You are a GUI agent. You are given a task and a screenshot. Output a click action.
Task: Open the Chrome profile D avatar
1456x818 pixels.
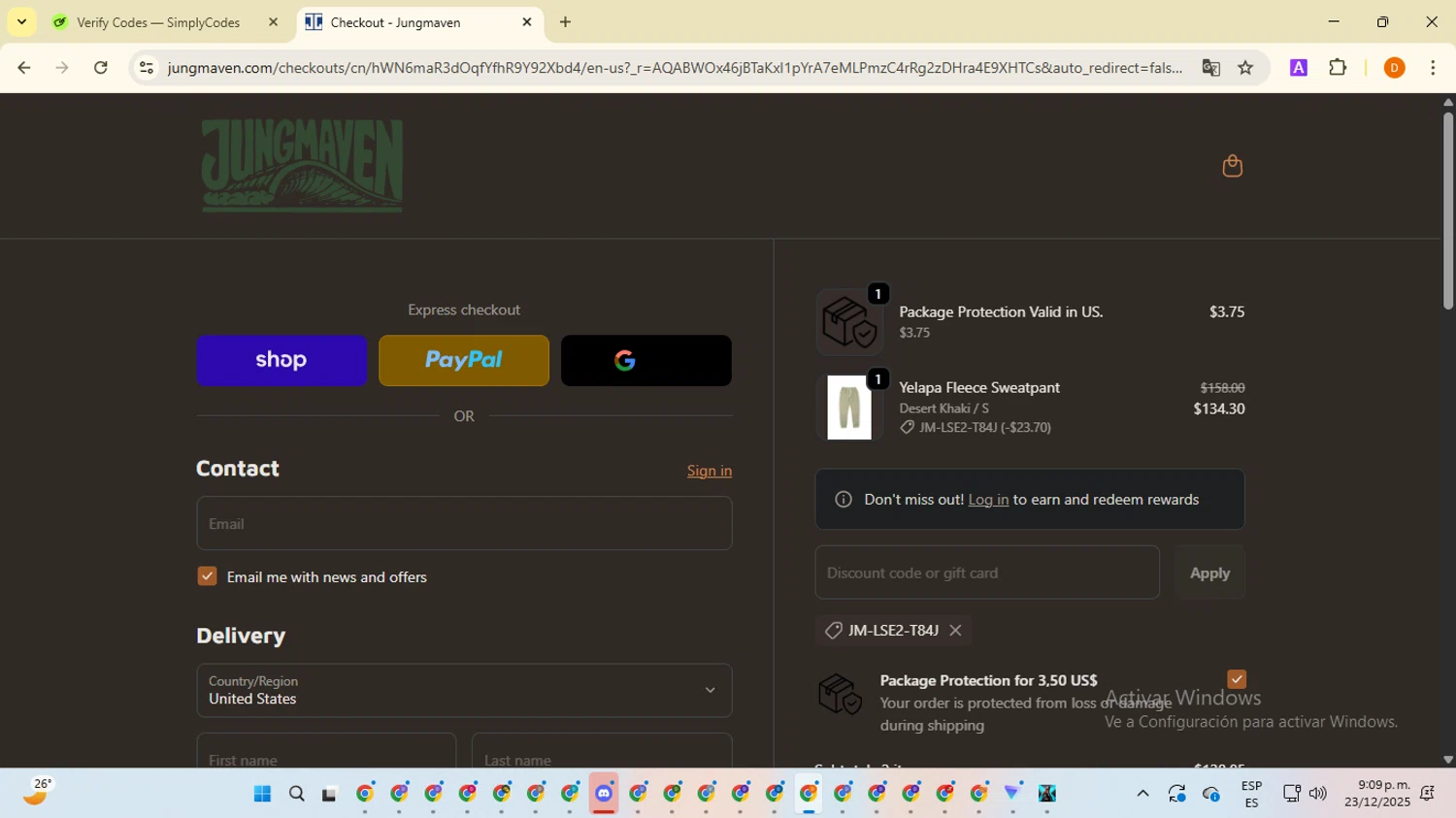pos(1394,68)
